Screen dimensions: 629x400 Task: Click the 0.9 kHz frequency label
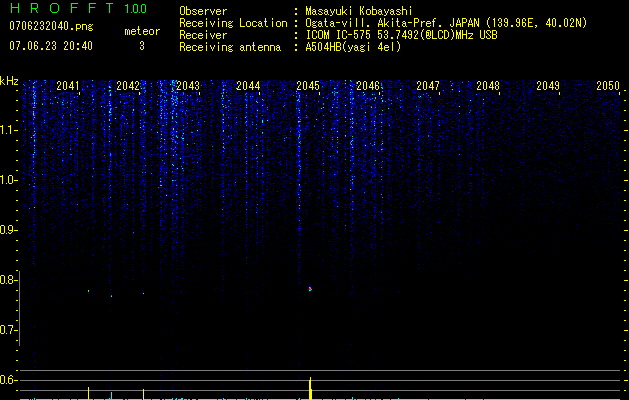click(x=7, y=230)
